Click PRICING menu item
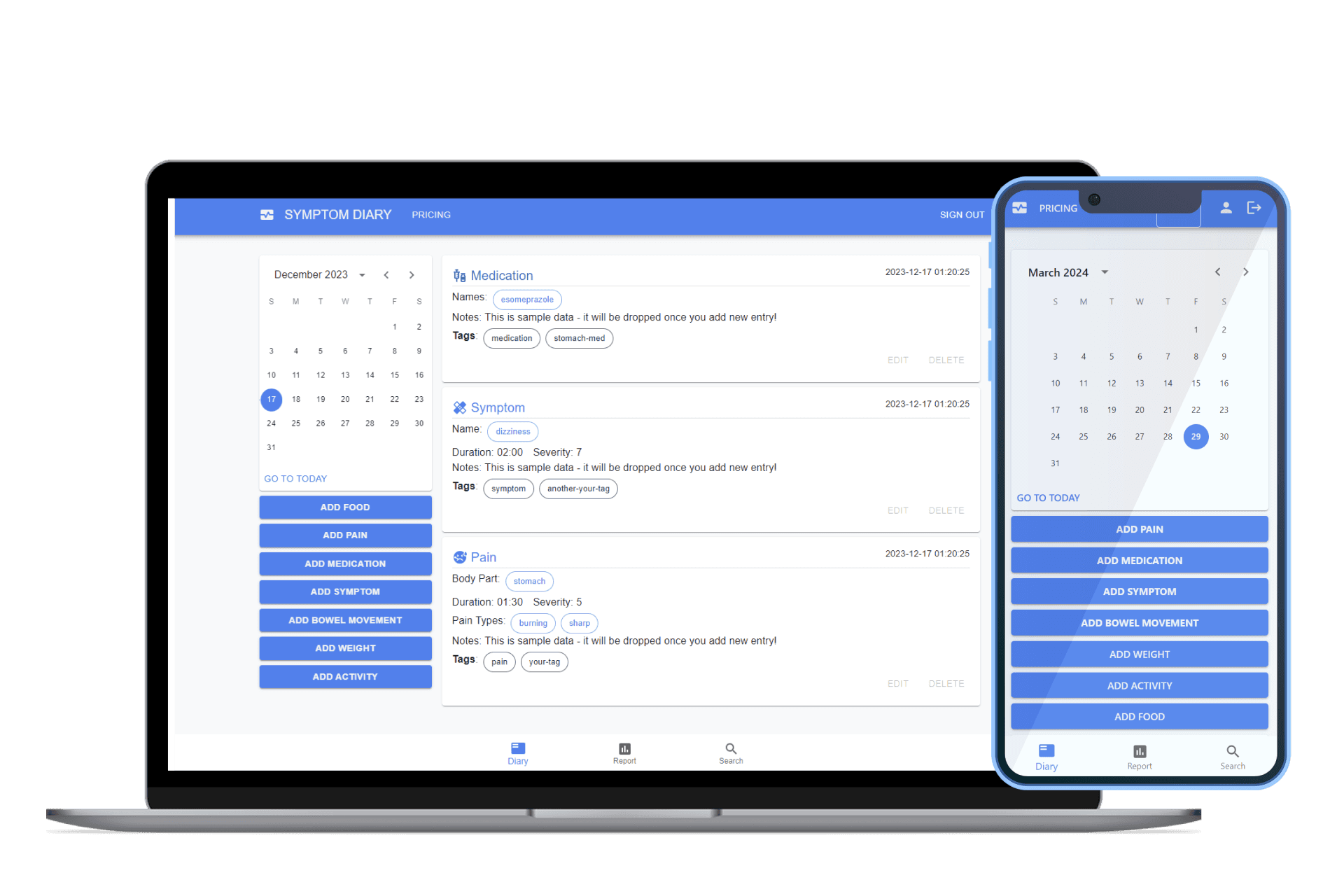Viewport: 1344px width, 896px height. coord(432,214)
